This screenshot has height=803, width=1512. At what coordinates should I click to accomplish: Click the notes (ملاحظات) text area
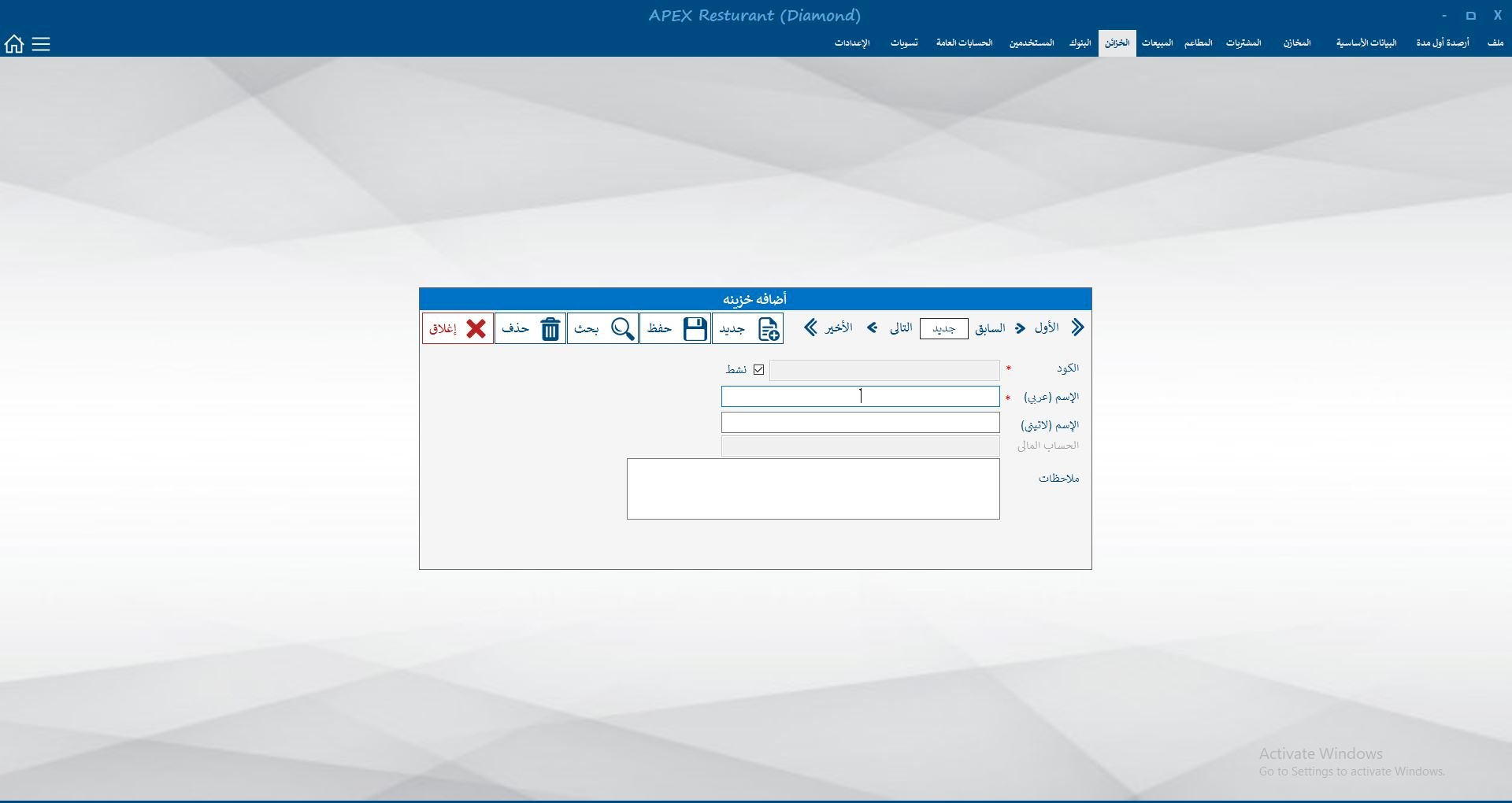pos(813,489)
